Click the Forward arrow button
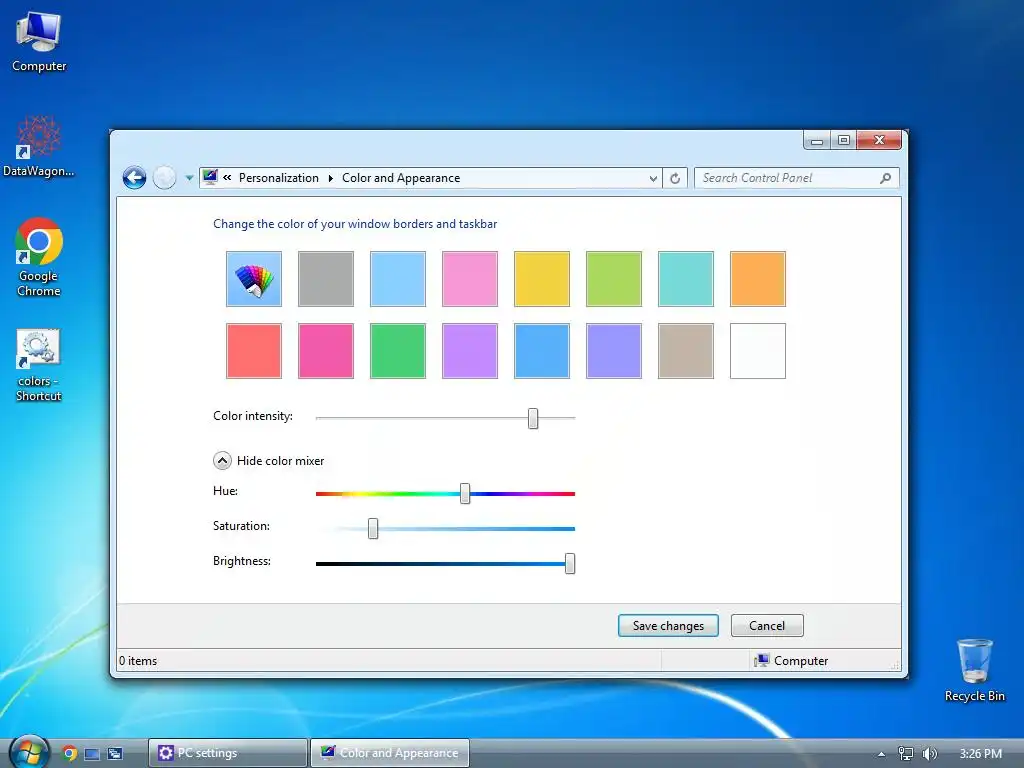1024x768 pixels. point(164,178)
